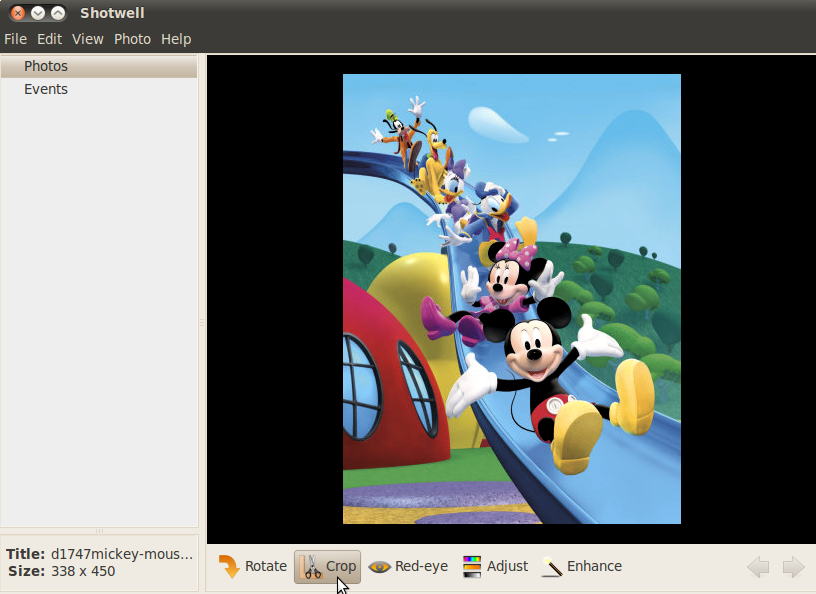
Task: Minimize the Shotwell window
Action: [x=38, y=13]
